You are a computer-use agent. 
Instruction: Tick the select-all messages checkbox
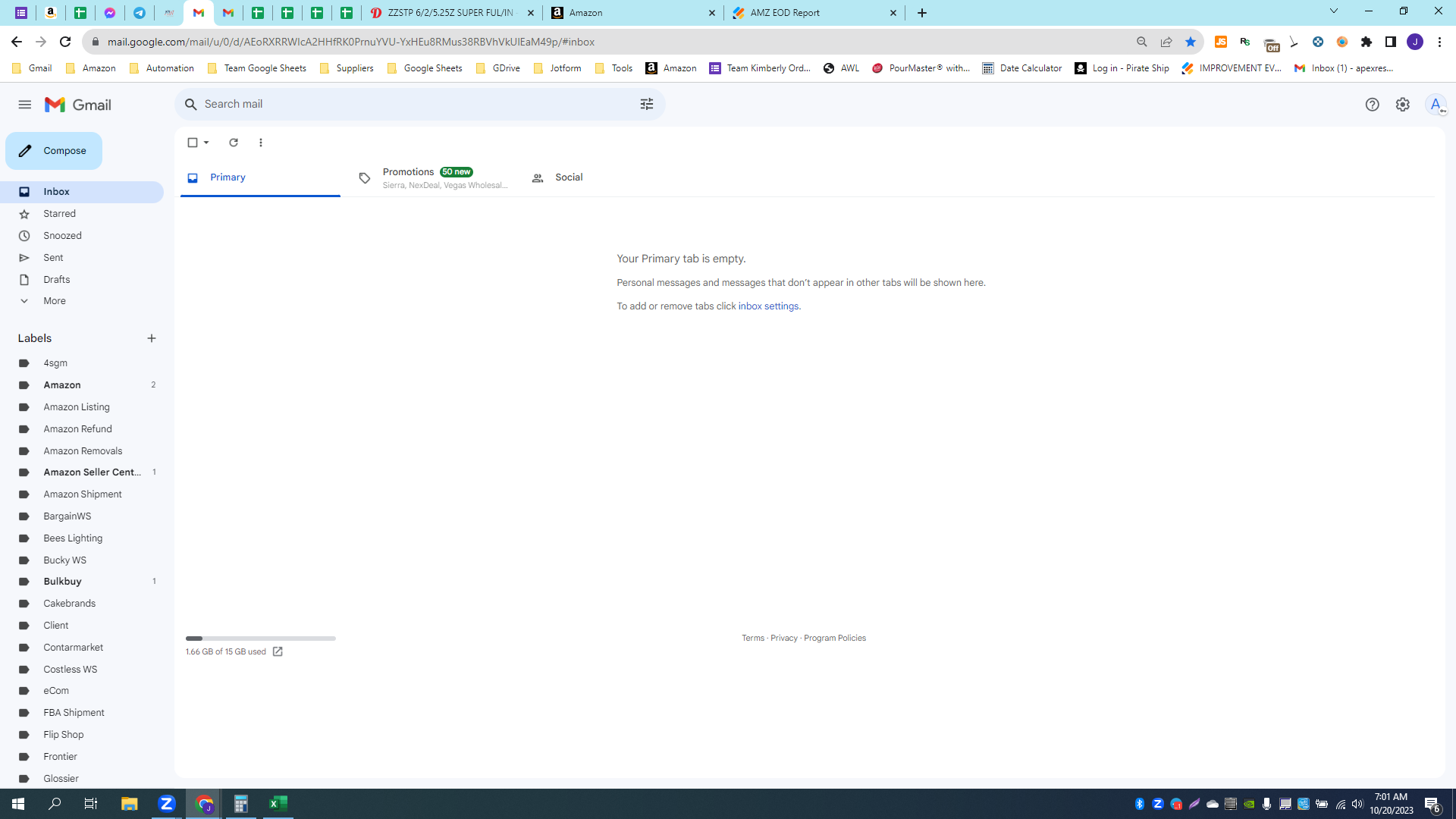[193, 143]
